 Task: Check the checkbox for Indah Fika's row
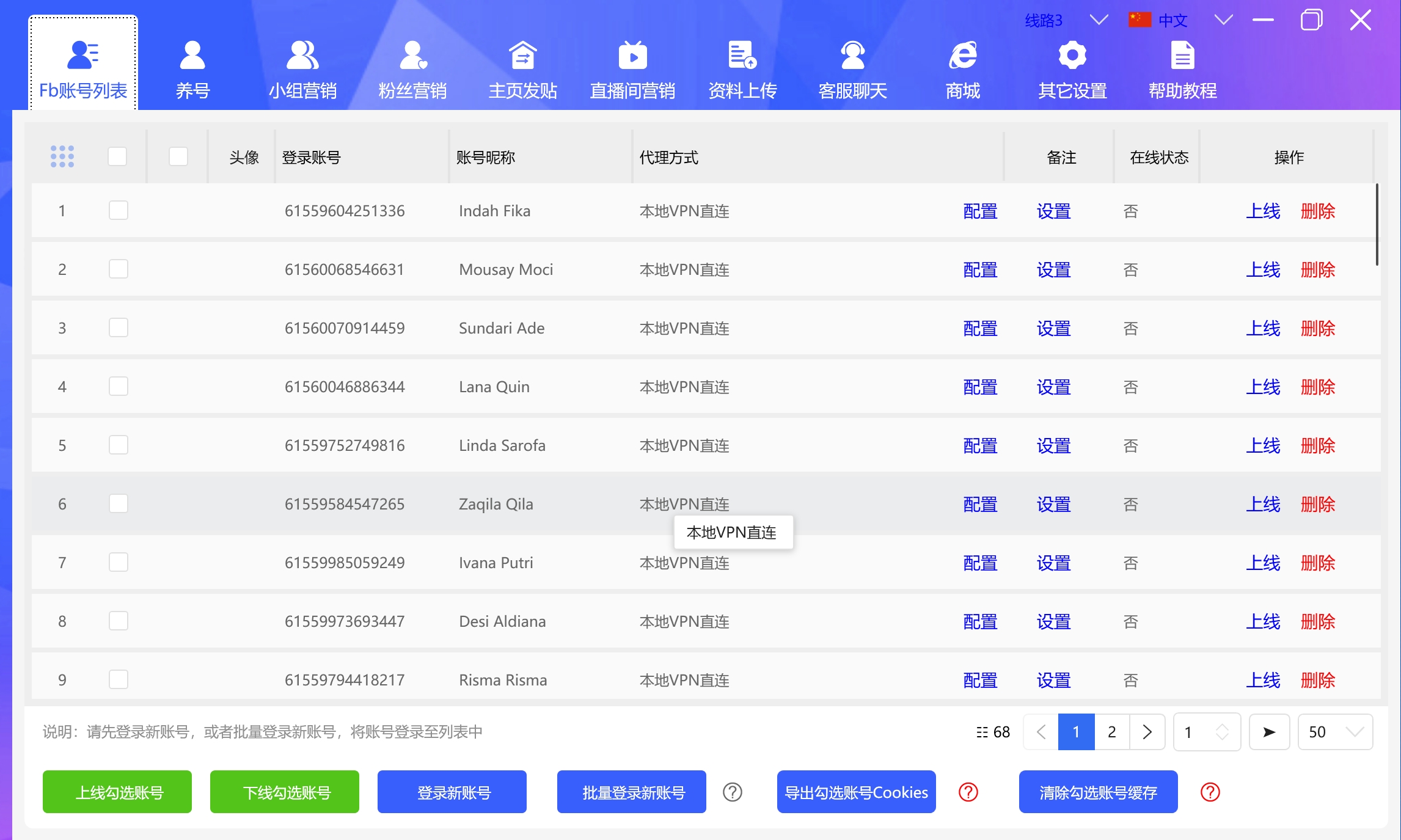click(118, 210)
